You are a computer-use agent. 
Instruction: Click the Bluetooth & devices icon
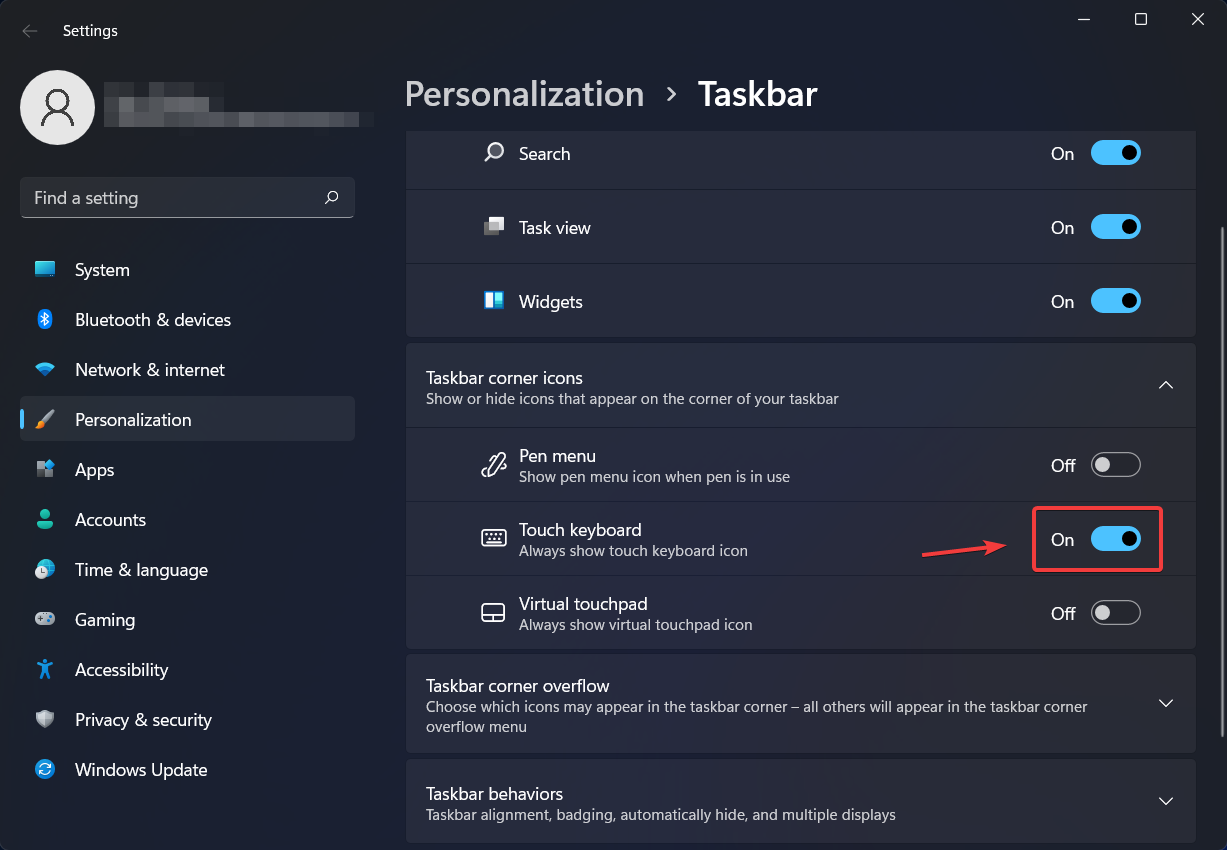45,320
